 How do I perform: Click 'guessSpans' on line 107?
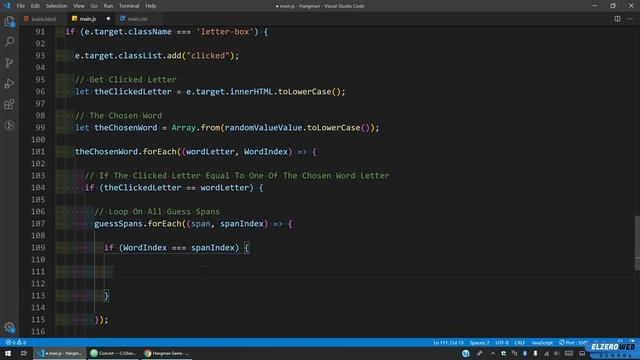coord(118,223)
